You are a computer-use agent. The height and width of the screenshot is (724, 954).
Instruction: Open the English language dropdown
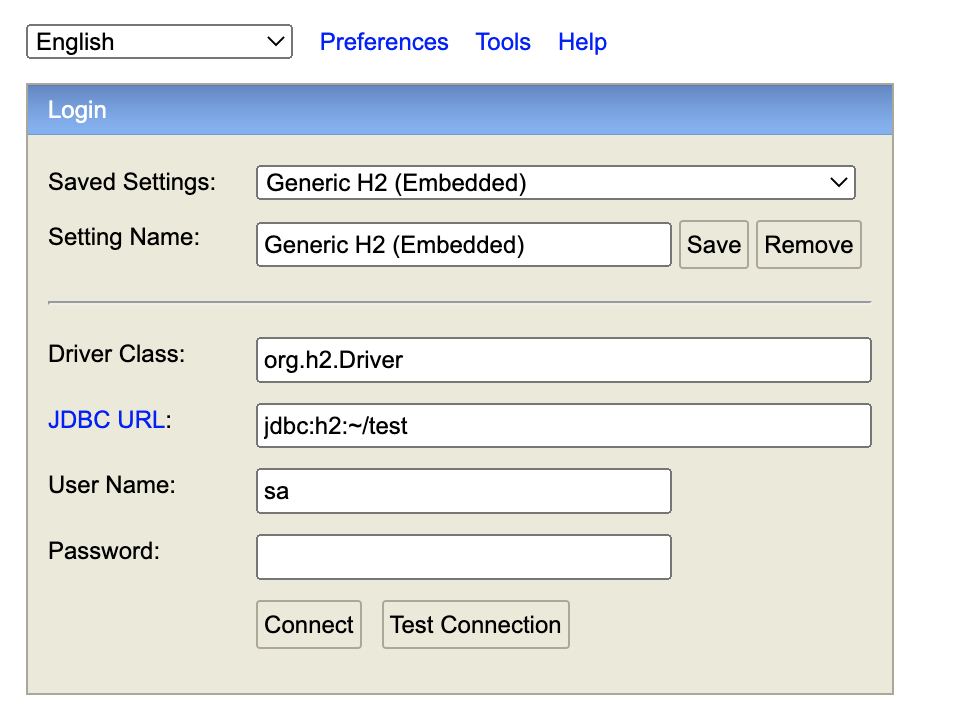pyautogui.click(x=159, y=42)
